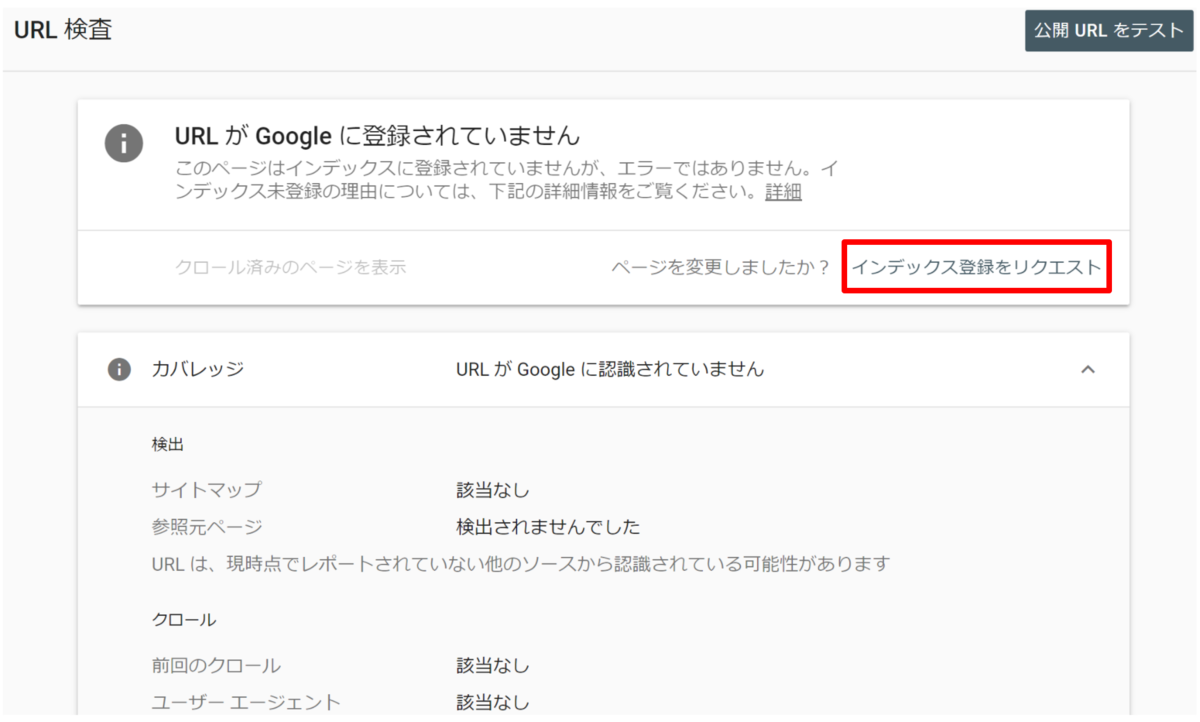Click the 参照元ページ row label

tap(207, 527)
